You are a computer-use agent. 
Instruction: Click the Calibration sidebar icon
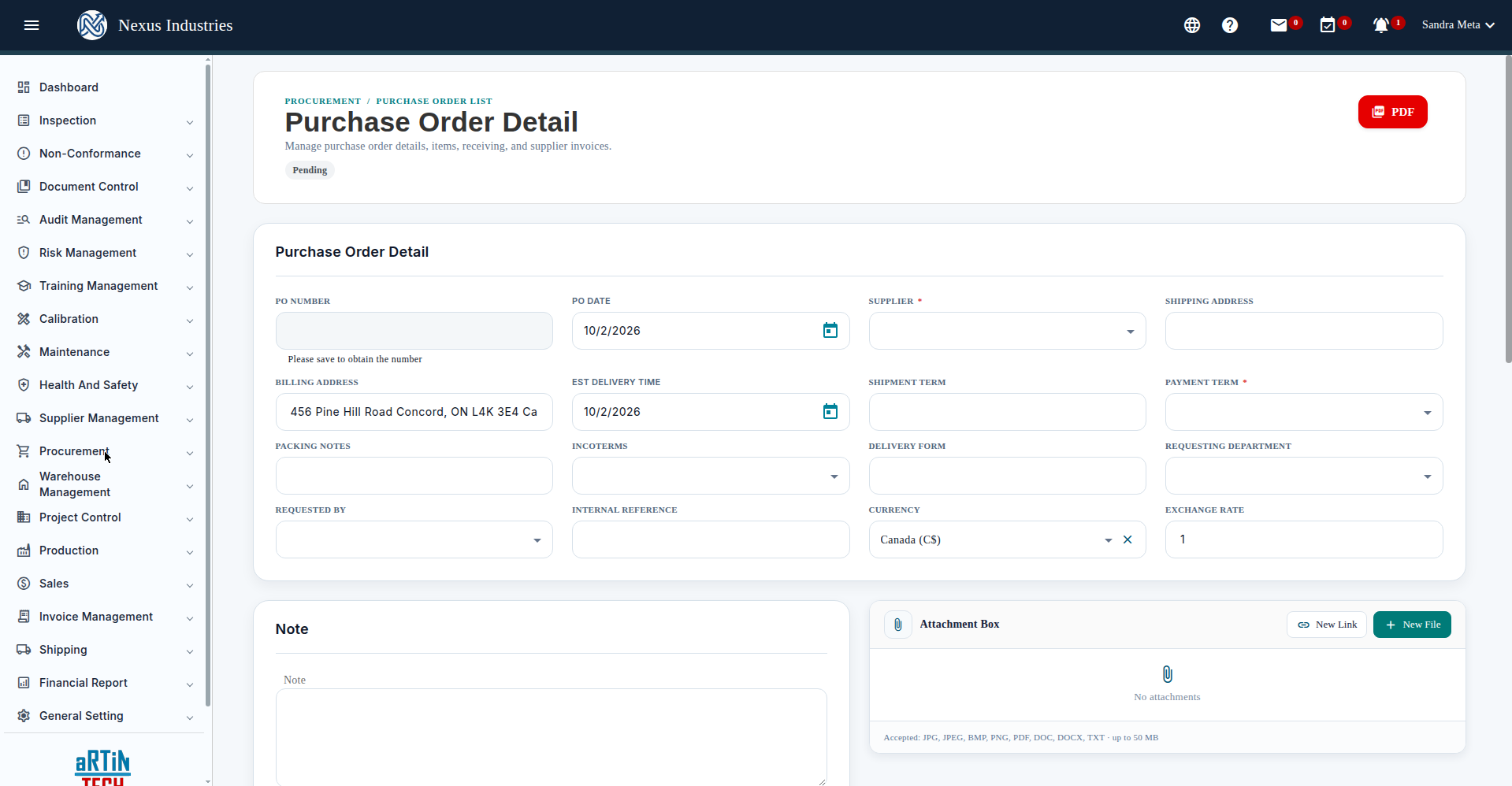coord(24,319)
